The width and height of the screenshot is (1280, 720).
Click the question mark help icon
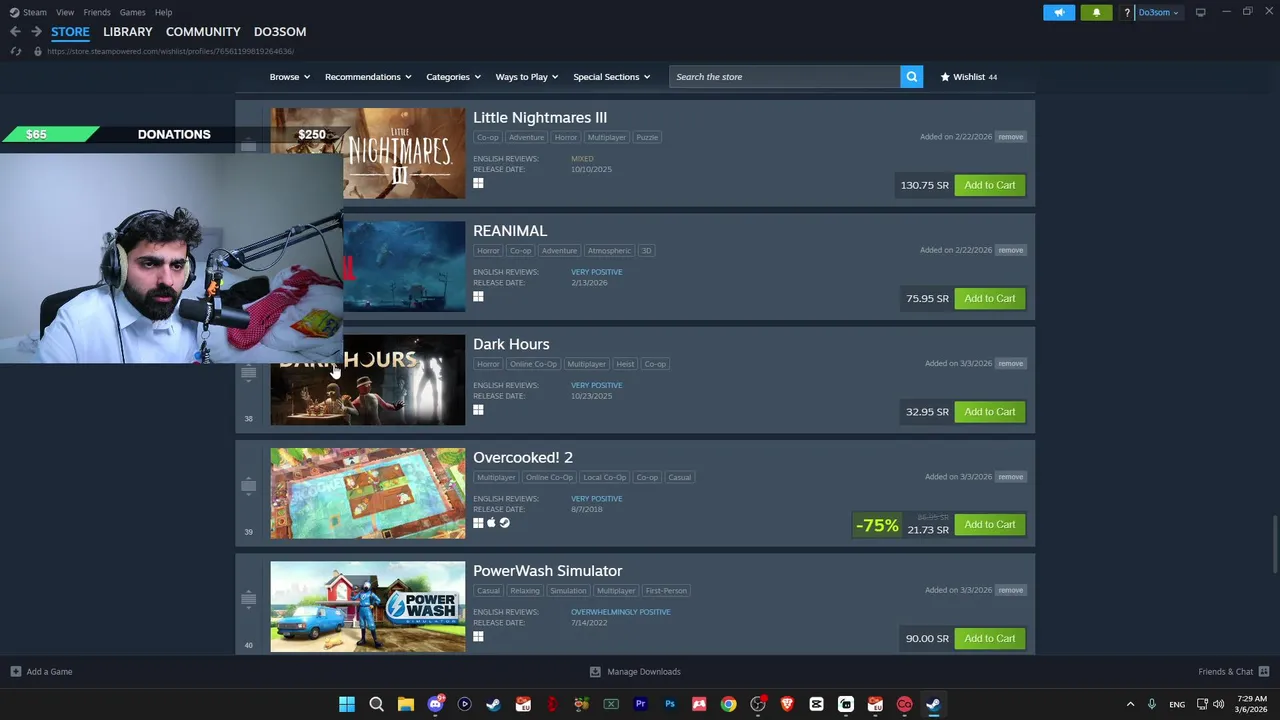[x=1127, y=12]
